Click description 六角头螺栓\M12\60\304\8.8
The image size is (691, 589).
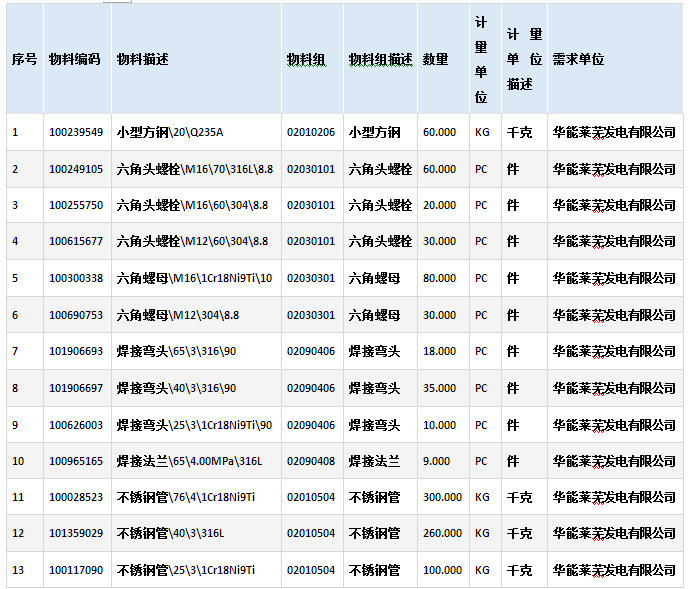[x=192, y=241]
